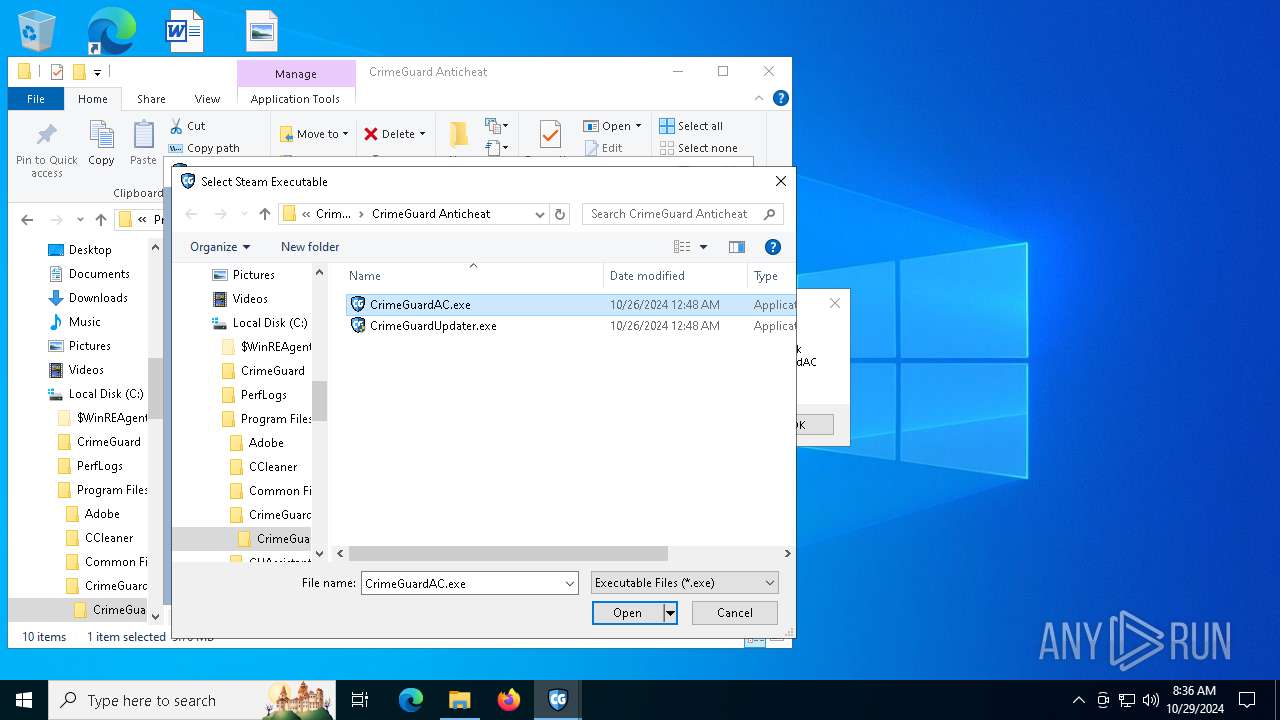Open Application Tools tab
Image resolution: width=1280 pixels, height=720 pixels.
coord(295,98)
